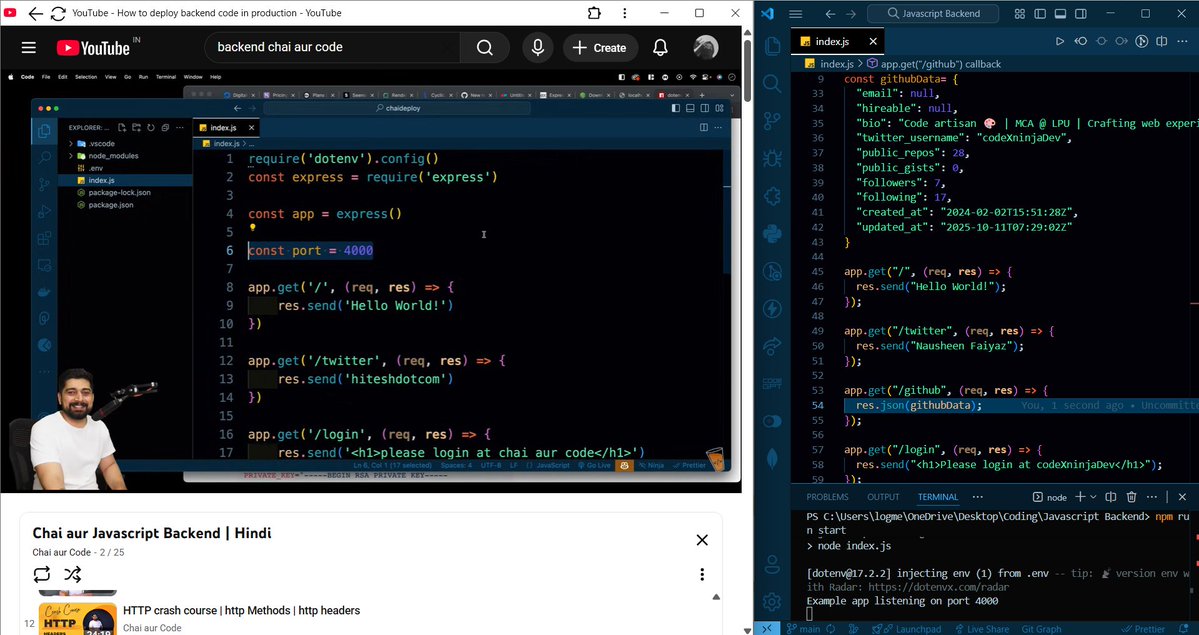
Task: Open the Manage gear in VS Code
Action: click(x=772, y=601)
